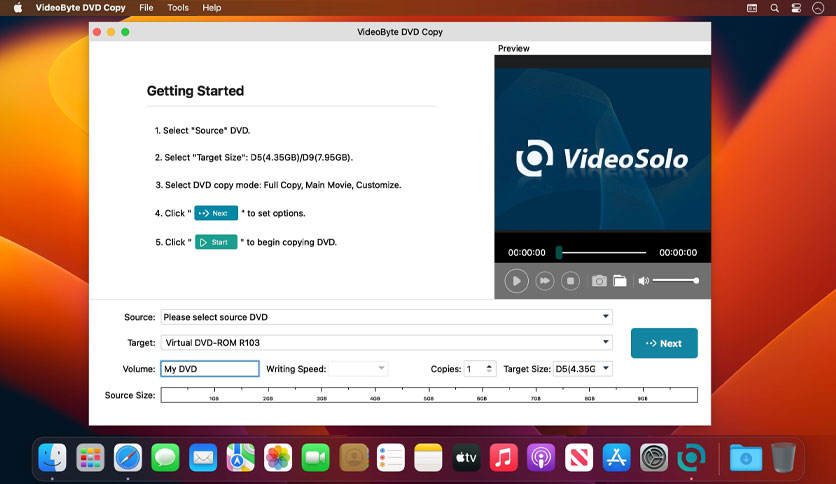The height and width of the screenshot is (484, 836).
Task: Open the snapshot folder icon
Action: [x=620, y=280]
